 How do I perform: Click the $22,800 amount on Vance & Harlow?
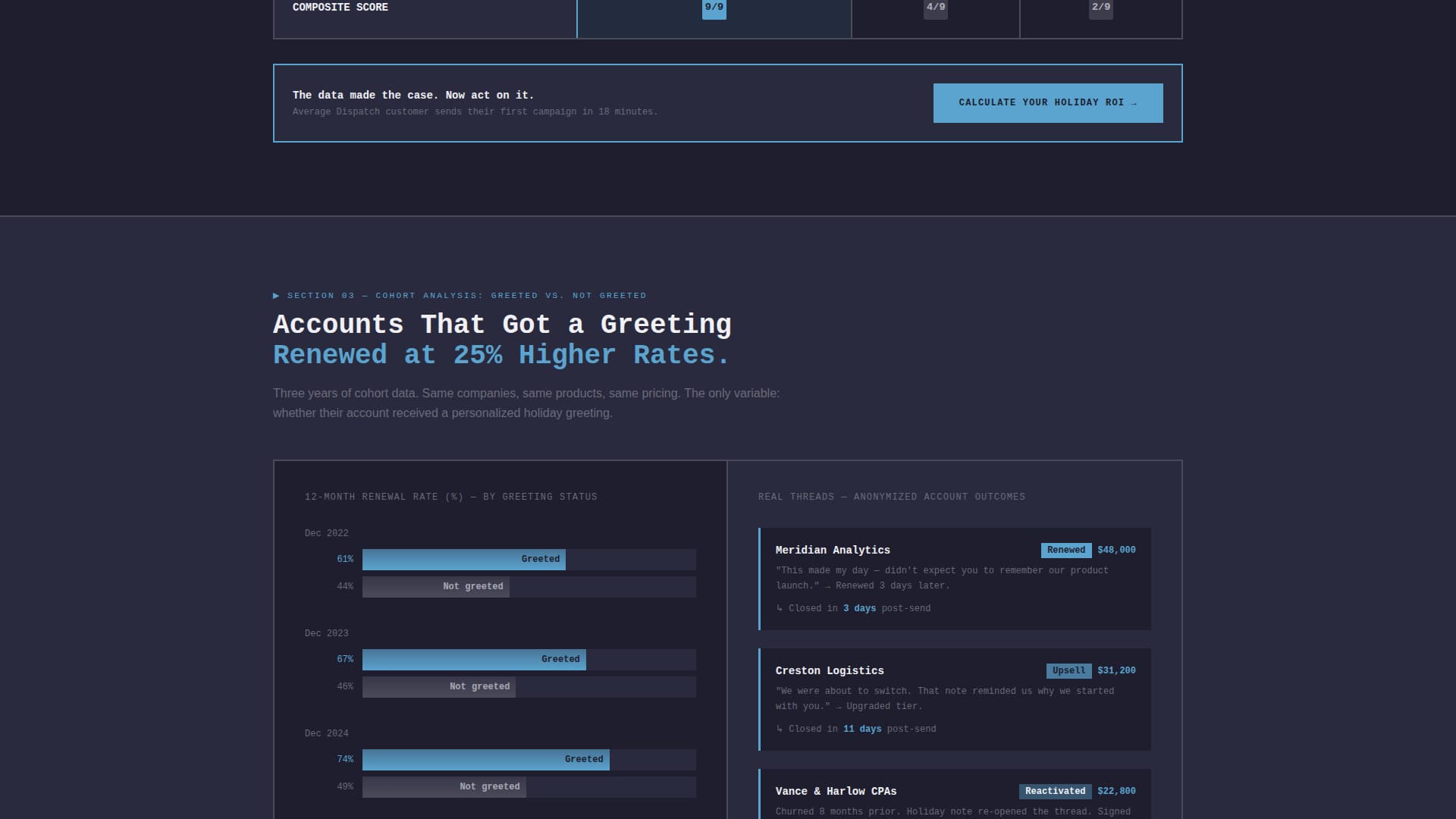[1116, 792]
